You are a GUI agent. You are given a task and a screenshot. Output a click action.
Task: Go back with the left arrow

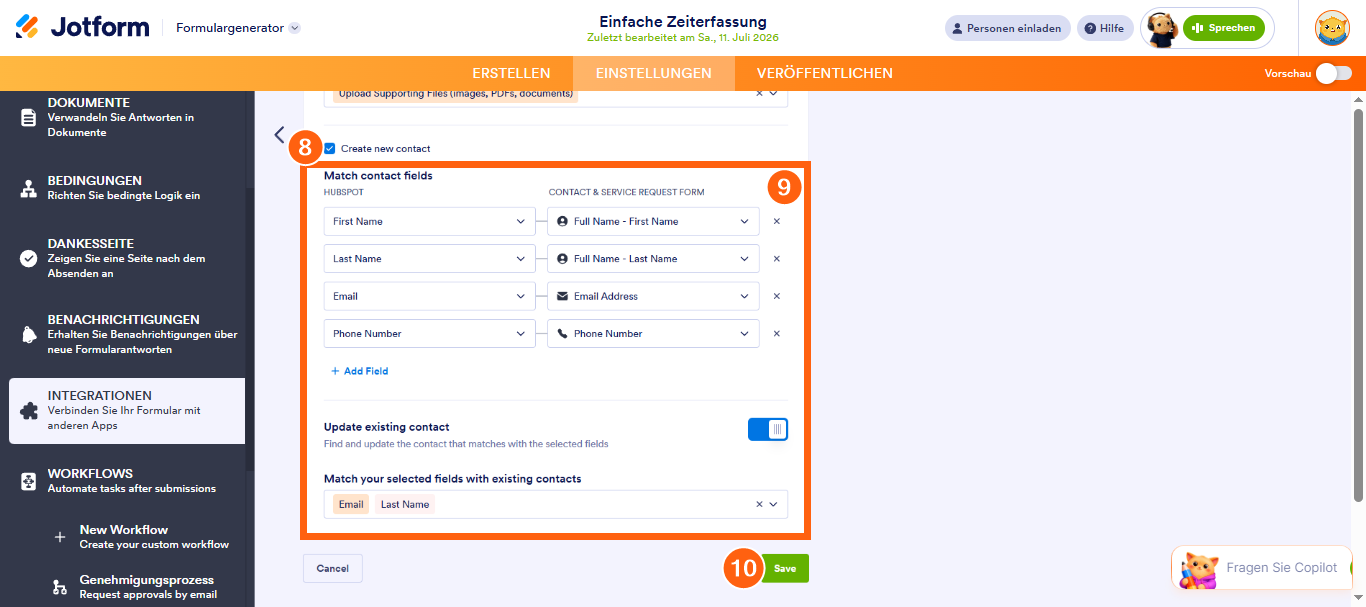click(x=279, y=135)
